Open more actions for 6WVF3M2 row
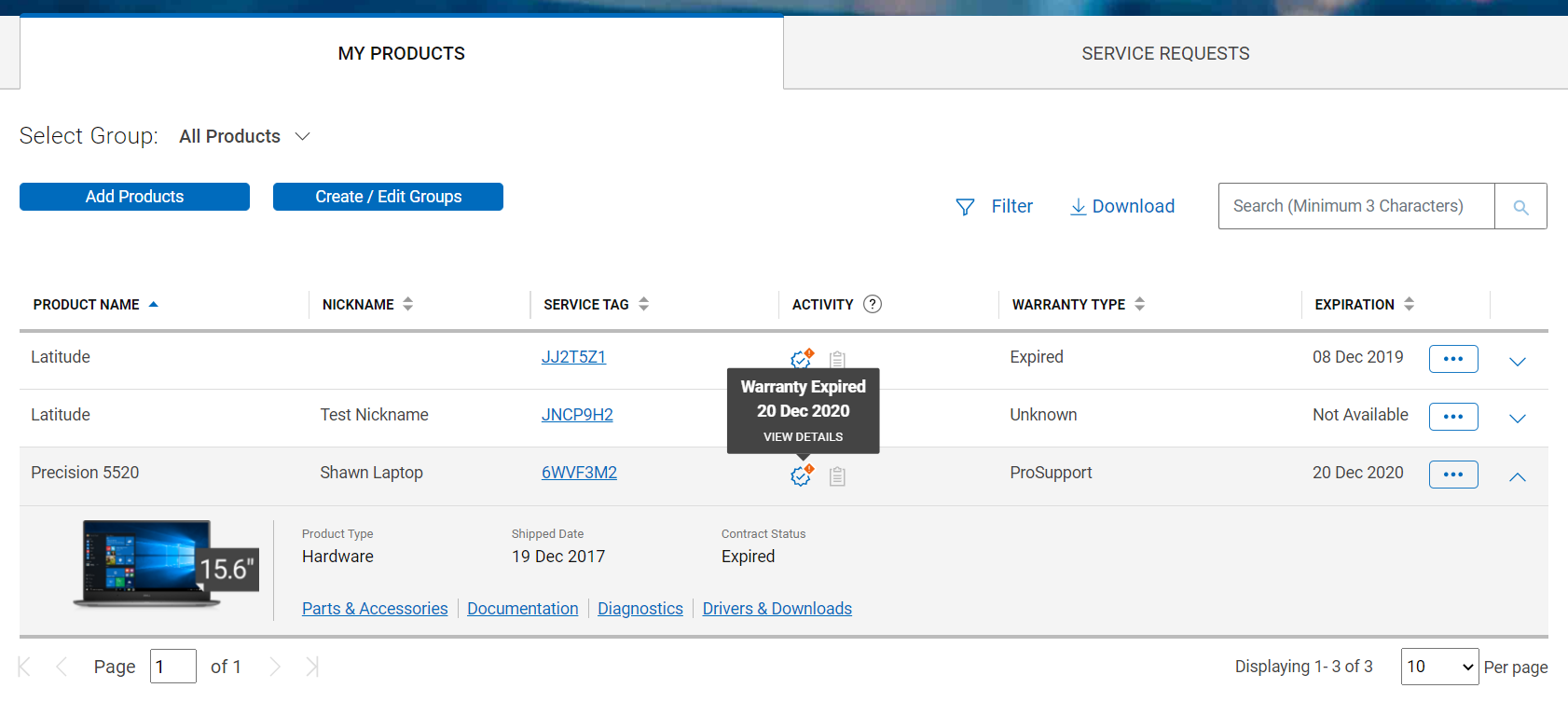Image resolution: width=1568 pixels, height=702 pixels. 1453,475
